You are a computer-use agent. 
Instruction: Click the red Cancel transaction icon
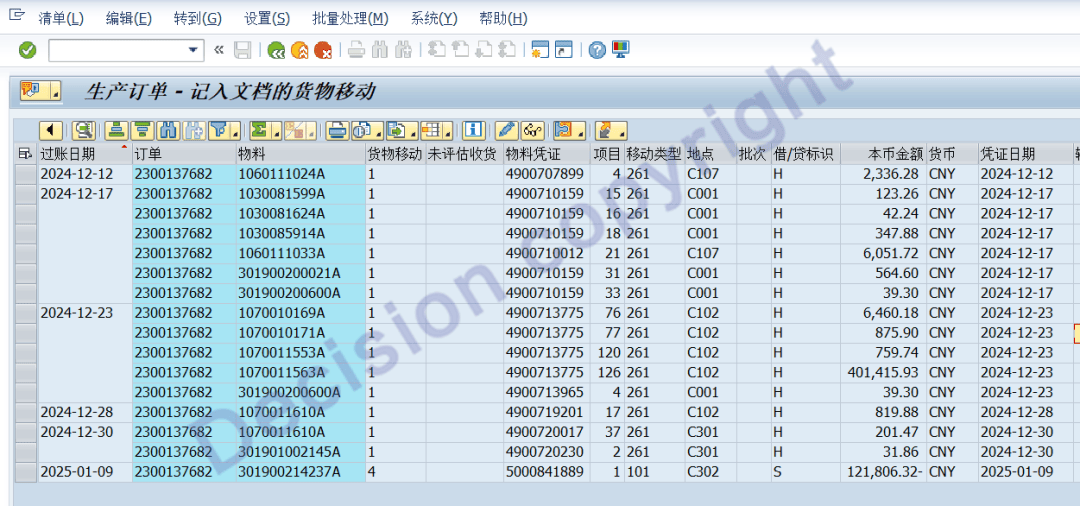click(323, 50)
